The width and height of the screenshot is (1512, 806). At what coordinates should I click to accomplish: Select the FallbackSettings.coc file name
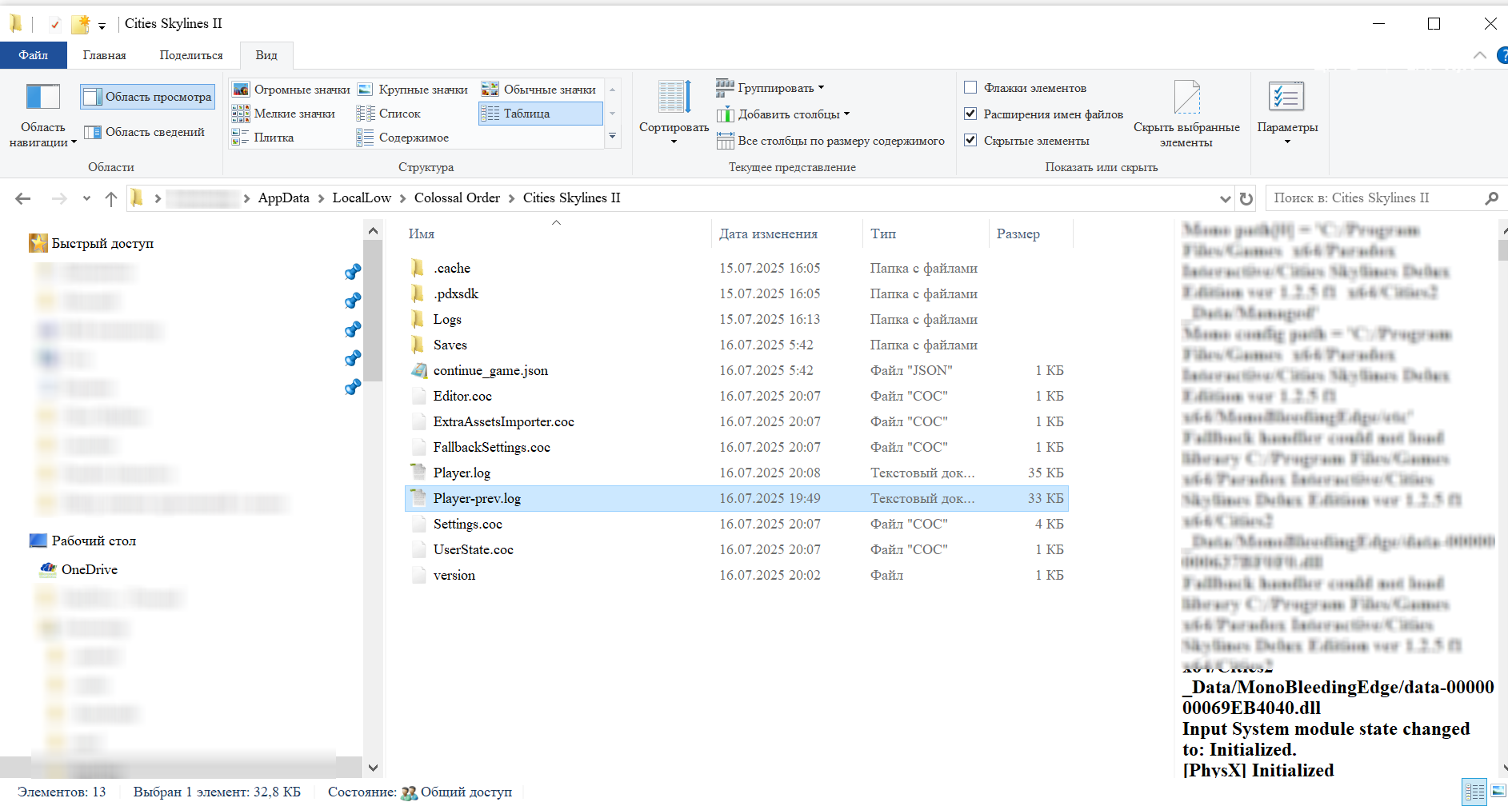pyautogui.click(x=492, y=447)
